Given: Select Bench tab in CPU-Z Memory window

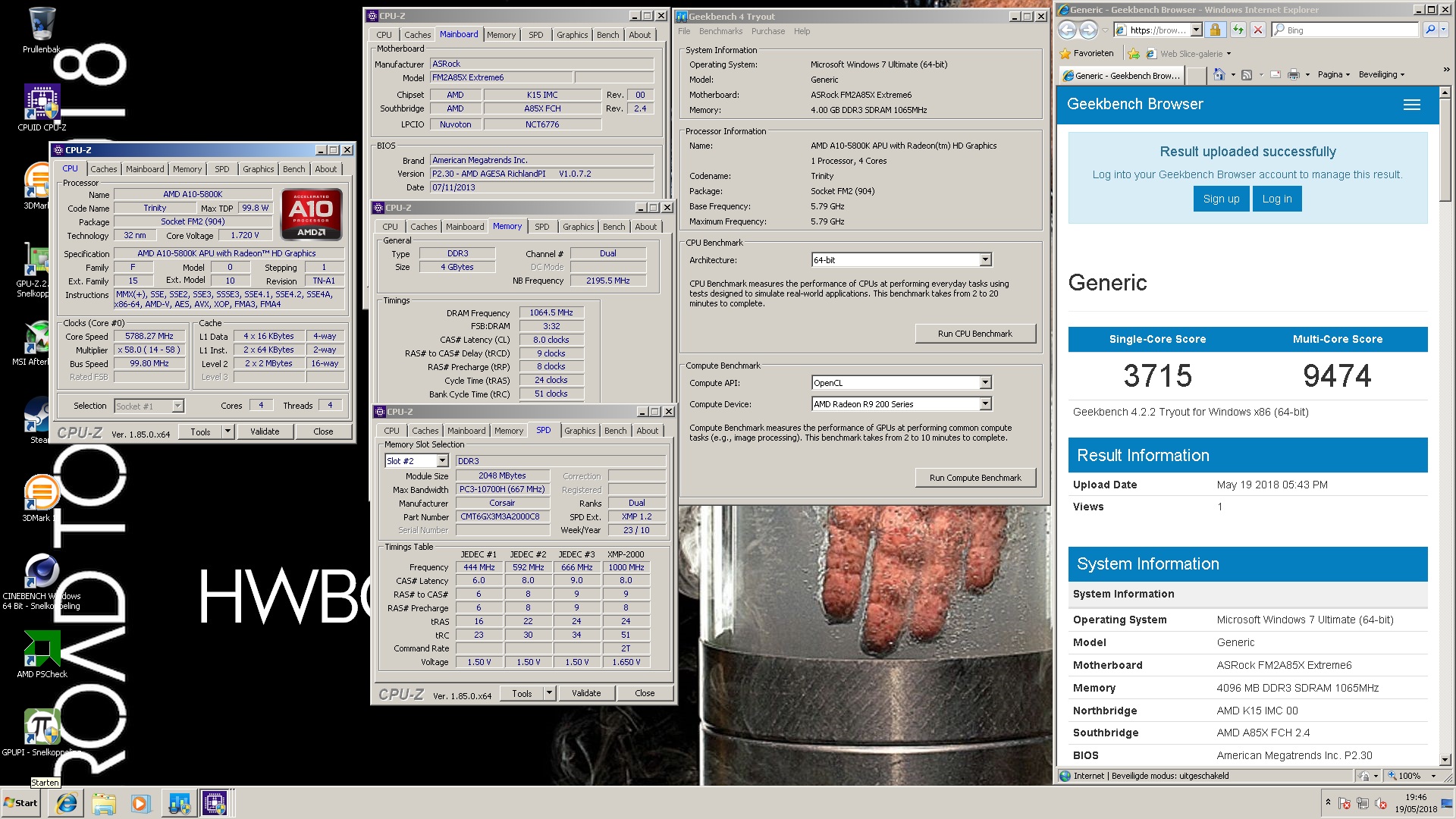Looking at the screenshot, I should (613, 227).
